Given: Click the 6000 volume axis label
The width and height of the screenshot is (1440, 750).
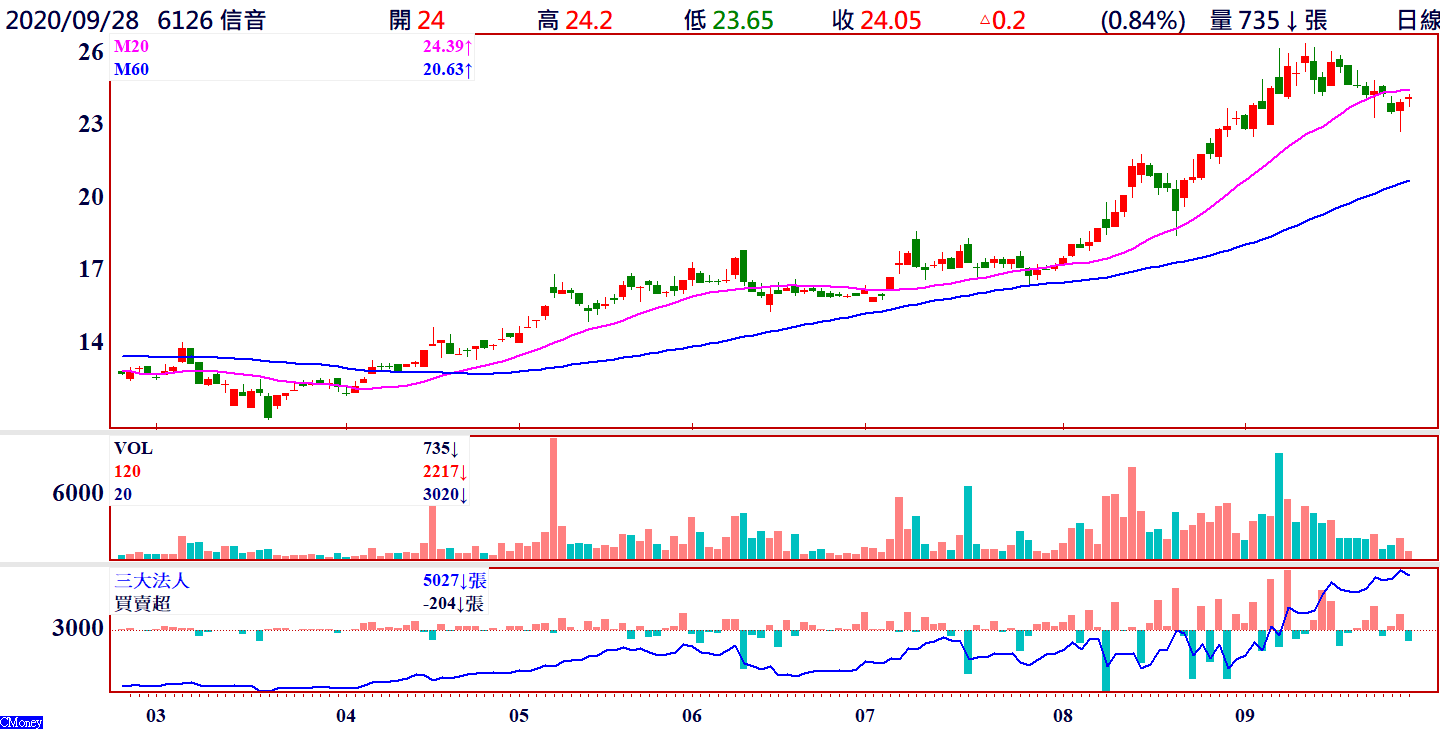Looking at the screenshot, I should tap(77, 494).
